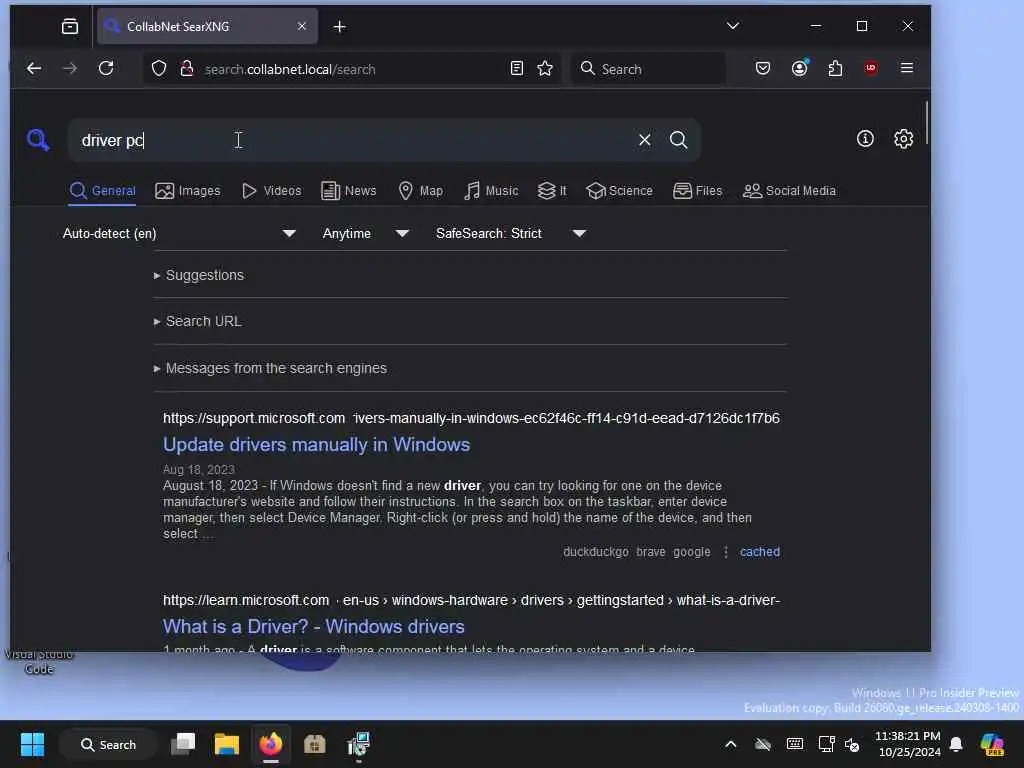Click the SearXNG magnifier logo
This screenshot has width=1024, height=768.
coord(38,140)
